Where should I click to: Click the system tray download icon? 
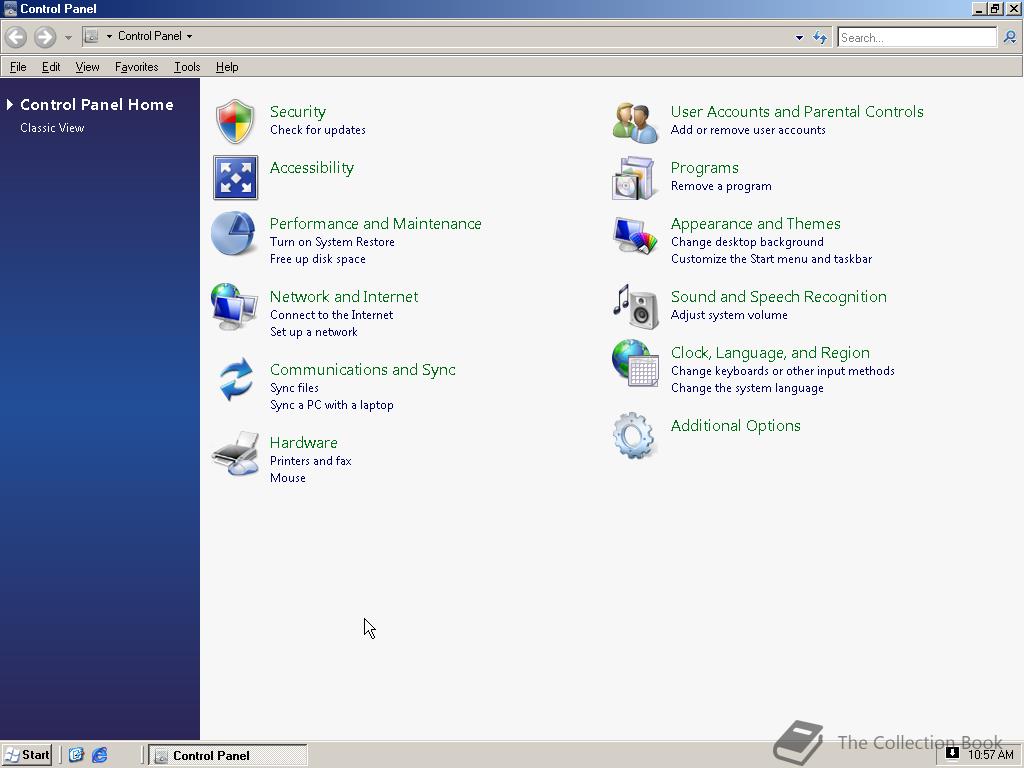952,754
